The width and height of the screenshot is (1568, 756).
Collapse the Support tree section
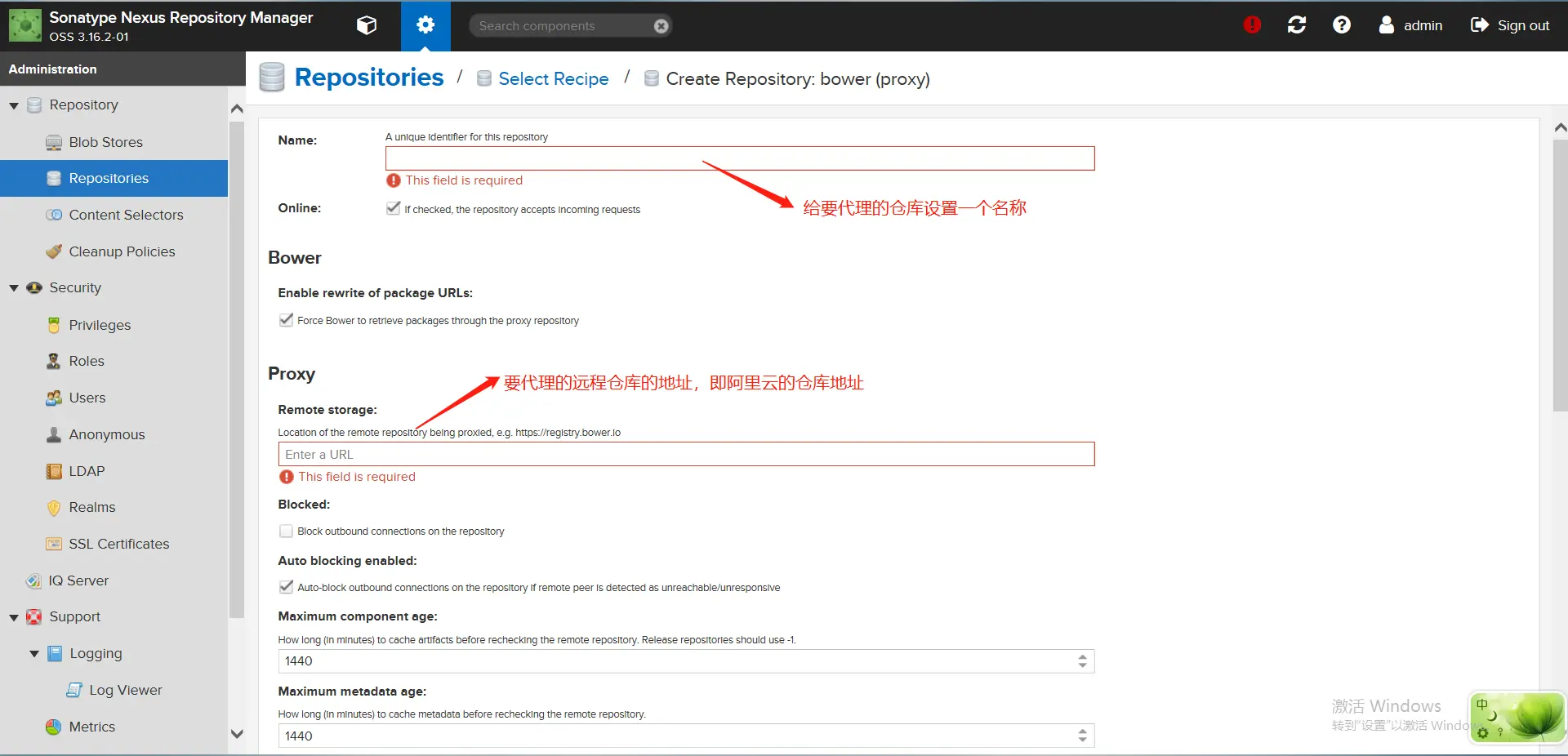click(14, 617)
